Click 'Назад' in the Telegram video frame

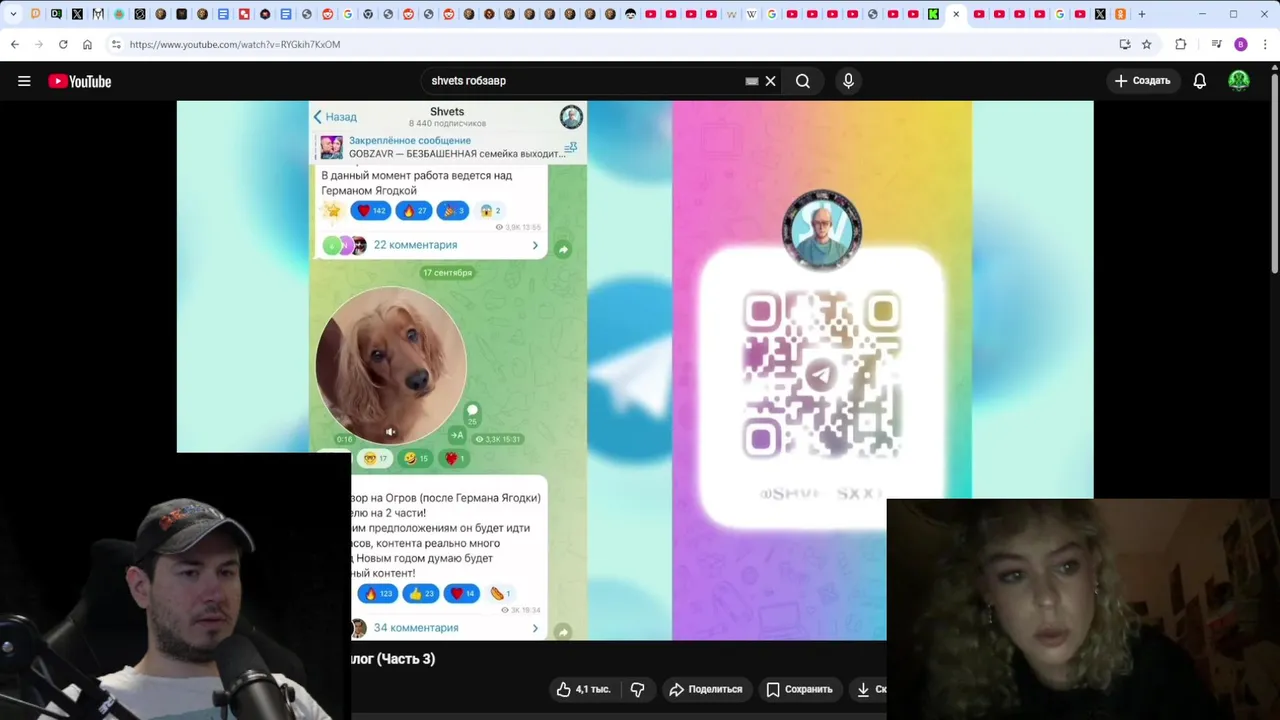[335, 117]
